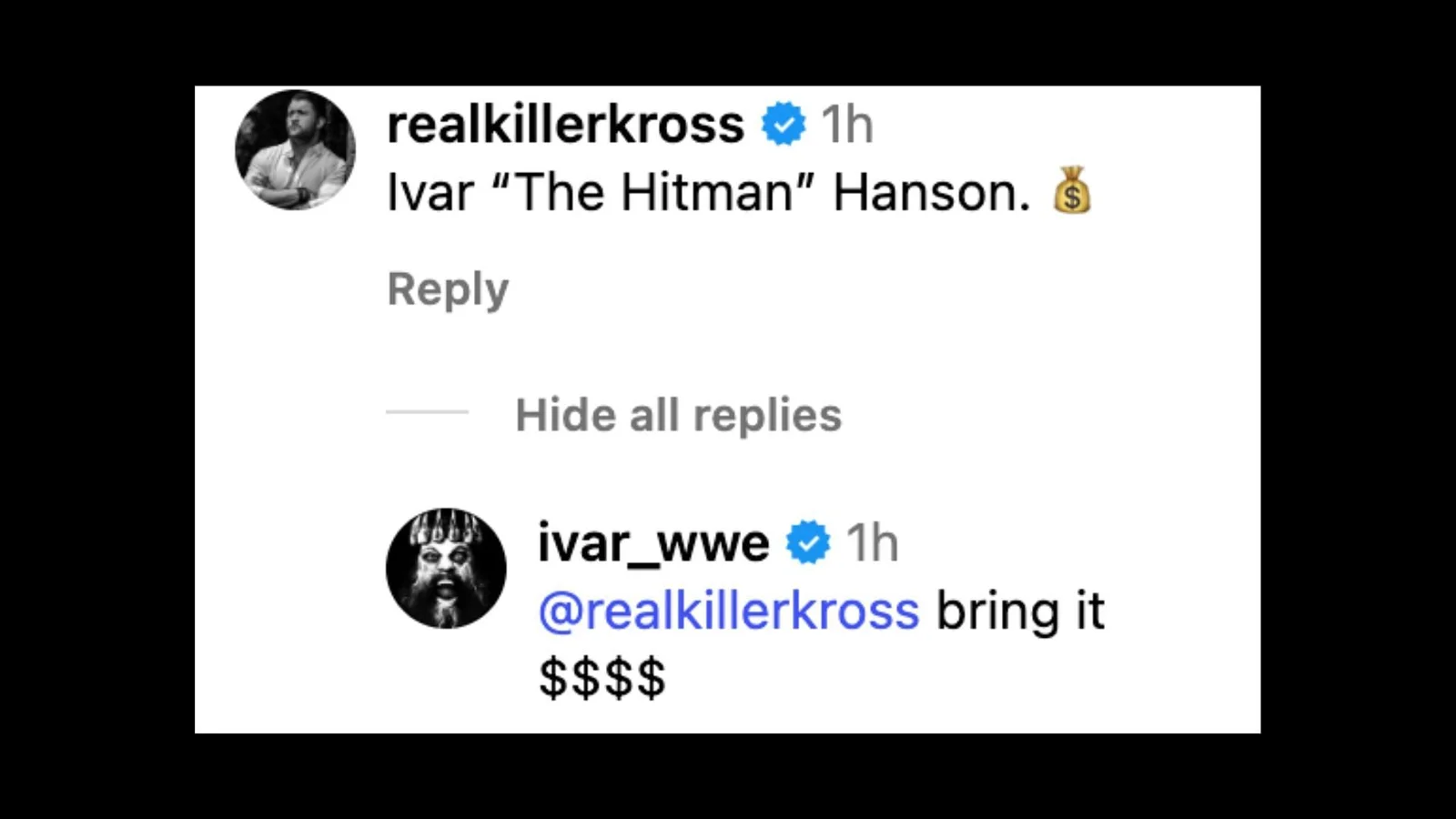Click the word "Hanson." in the comment

(932, 192)
